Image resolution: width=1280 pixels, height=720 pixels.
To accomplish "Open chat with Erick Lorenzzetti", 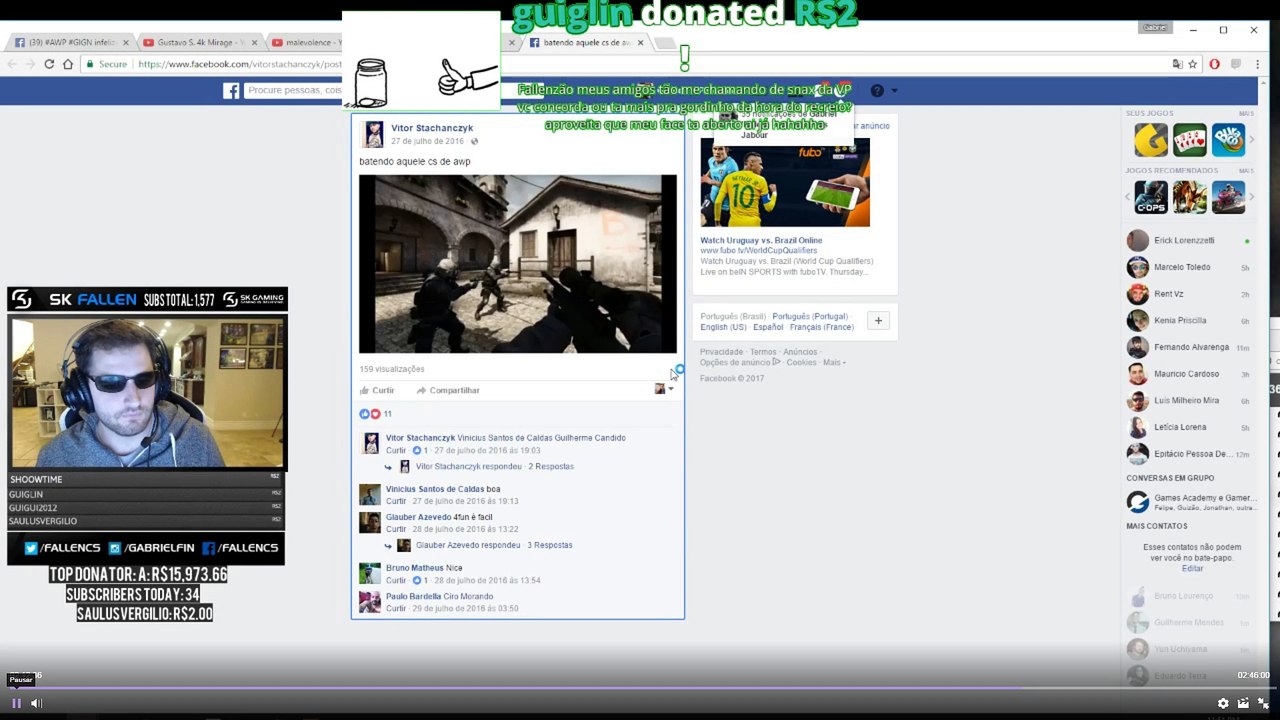I will point(1189,241).
